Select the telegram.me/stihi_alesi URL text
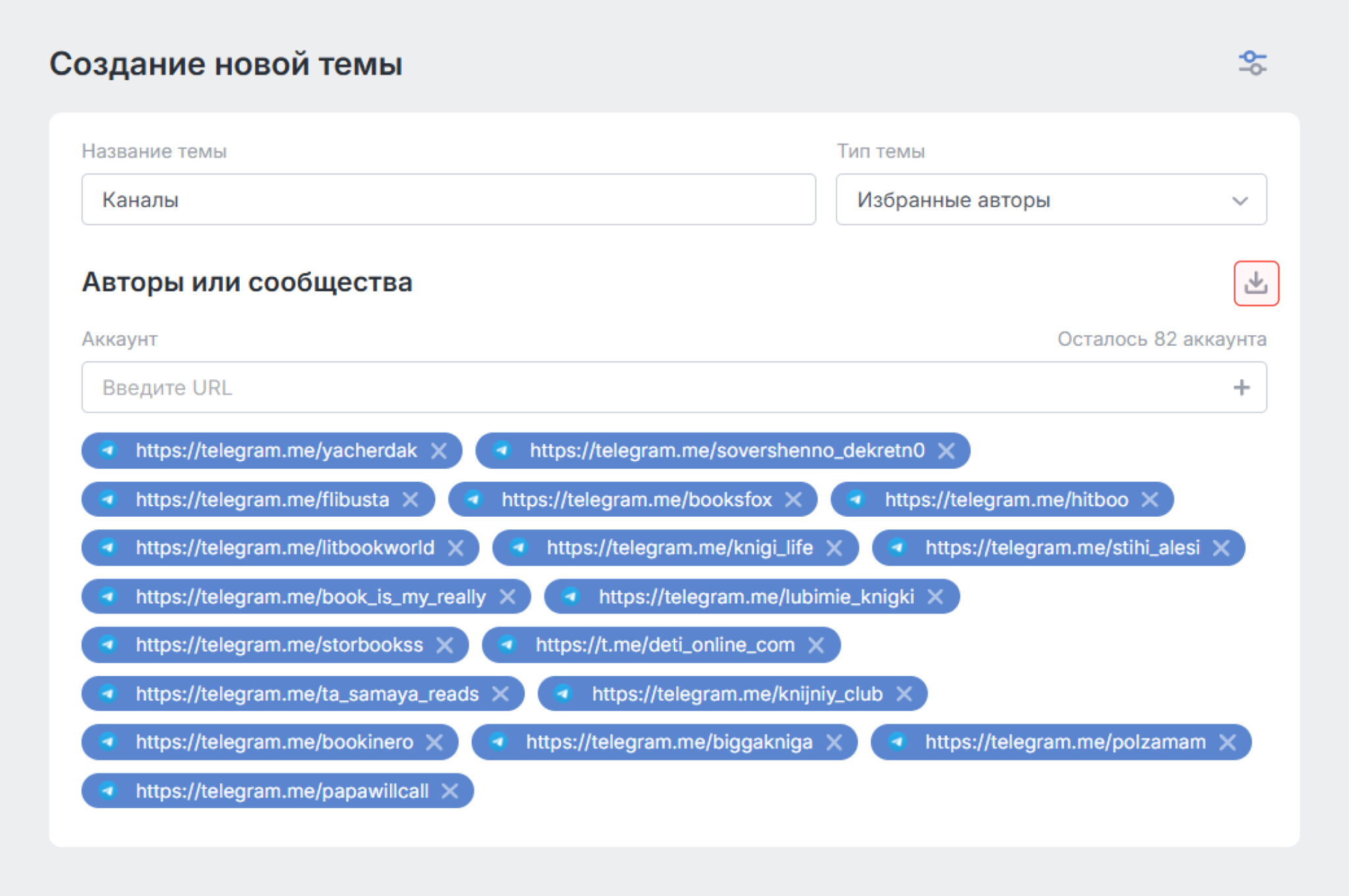1349x896 pixels. [x=1062, y=548]
